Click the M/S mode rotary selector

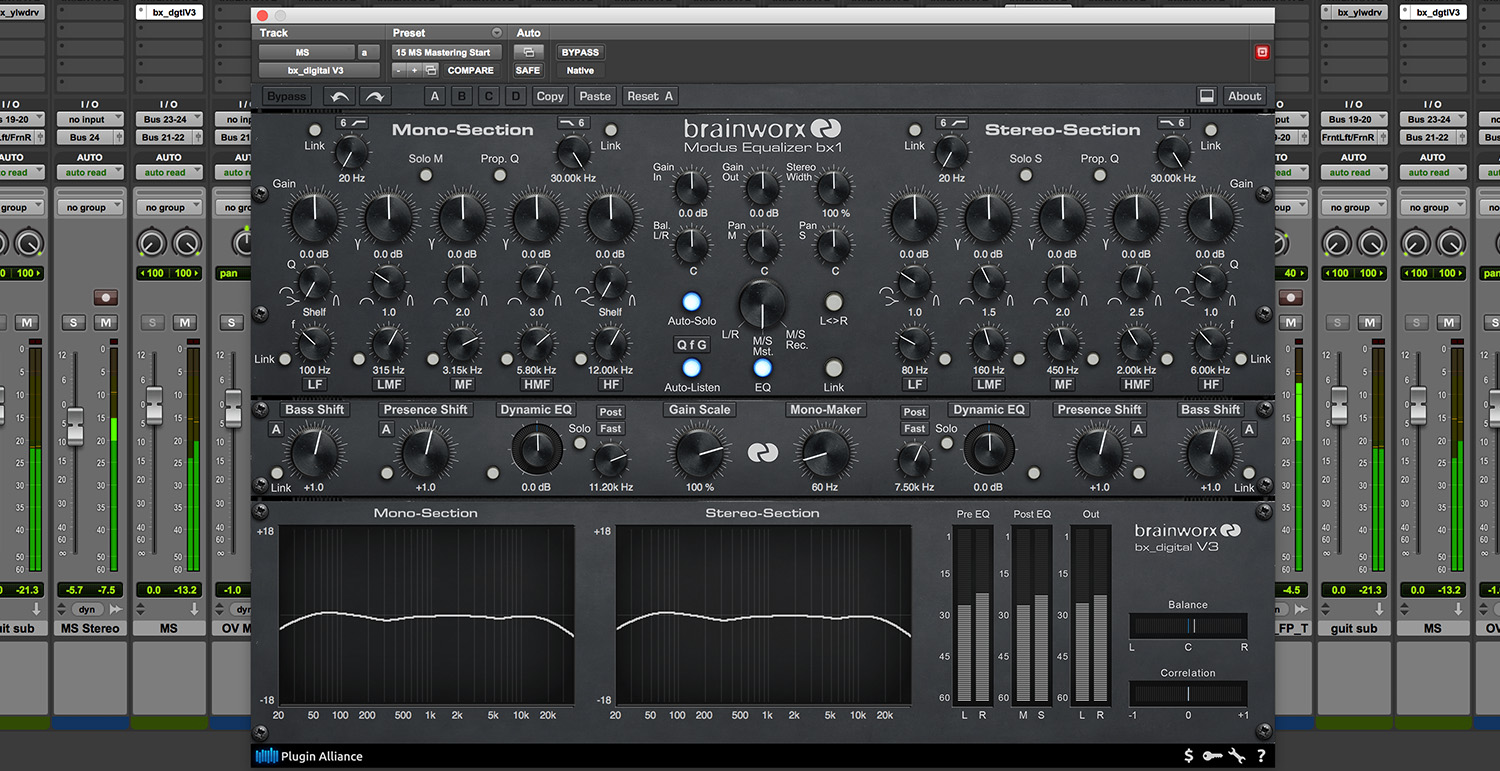click(x=763, y=304)
